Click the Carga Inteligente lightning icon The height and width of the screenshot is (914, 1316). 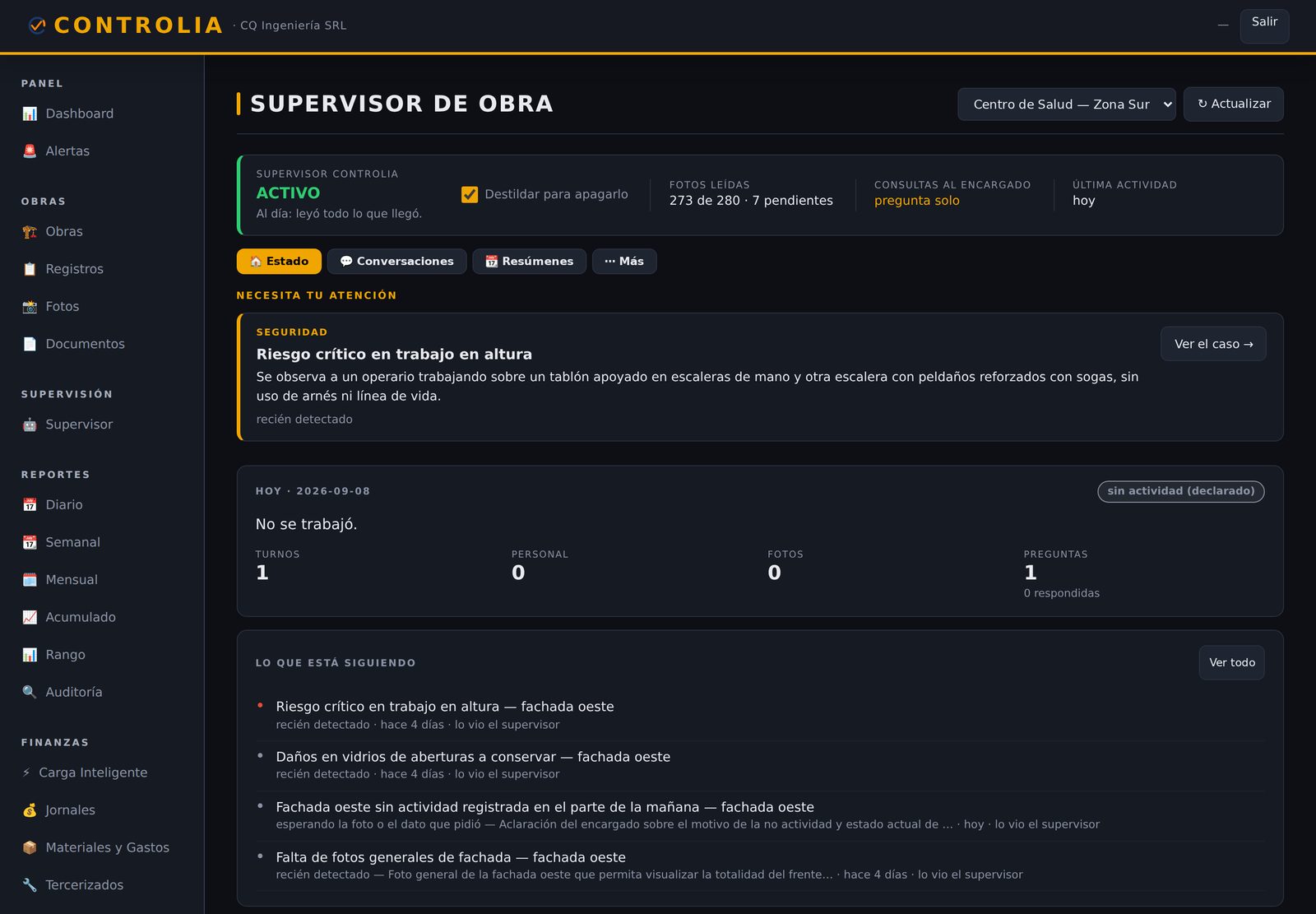pos(26,772)
